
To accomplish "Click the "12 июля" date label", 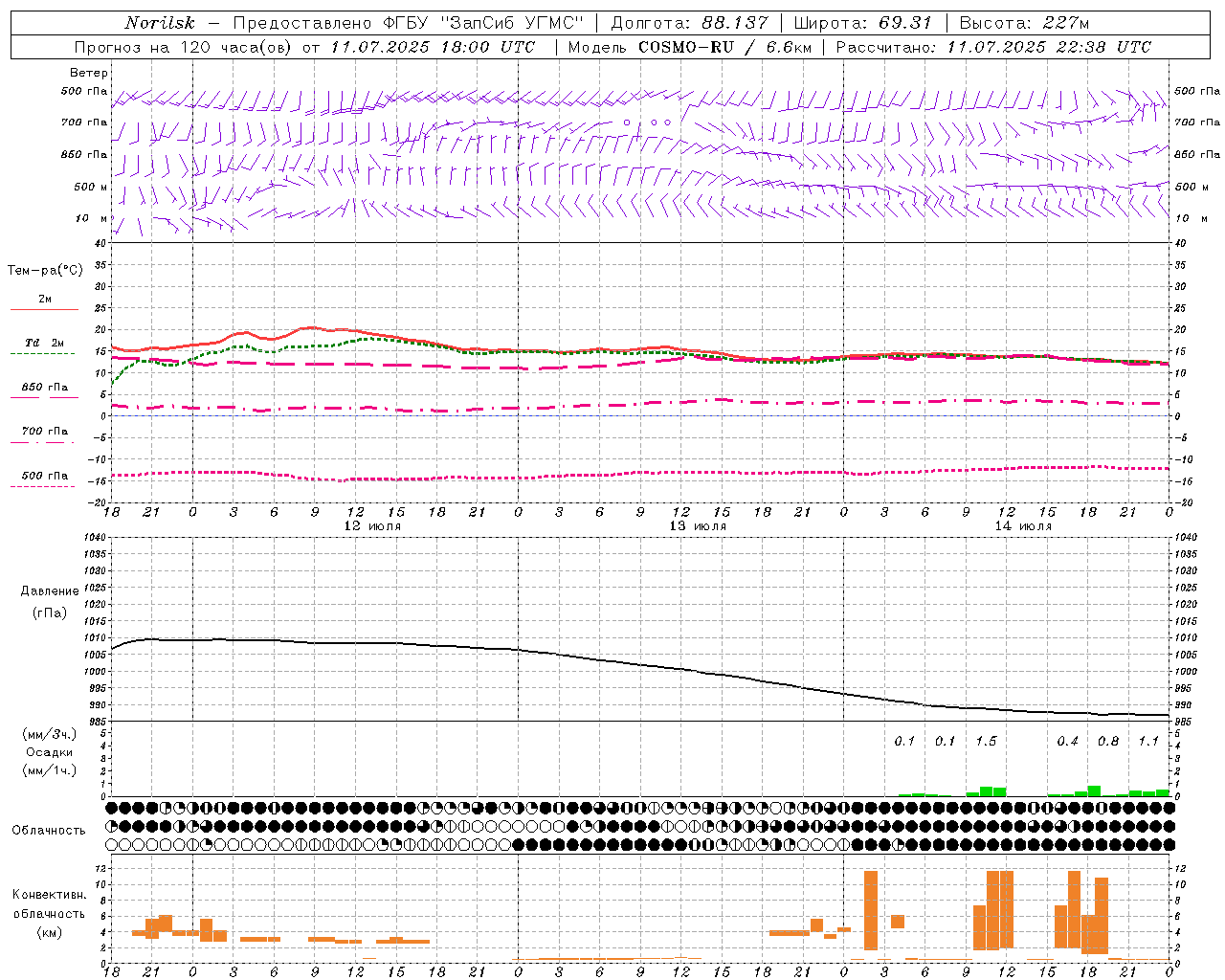I will 372,526.
